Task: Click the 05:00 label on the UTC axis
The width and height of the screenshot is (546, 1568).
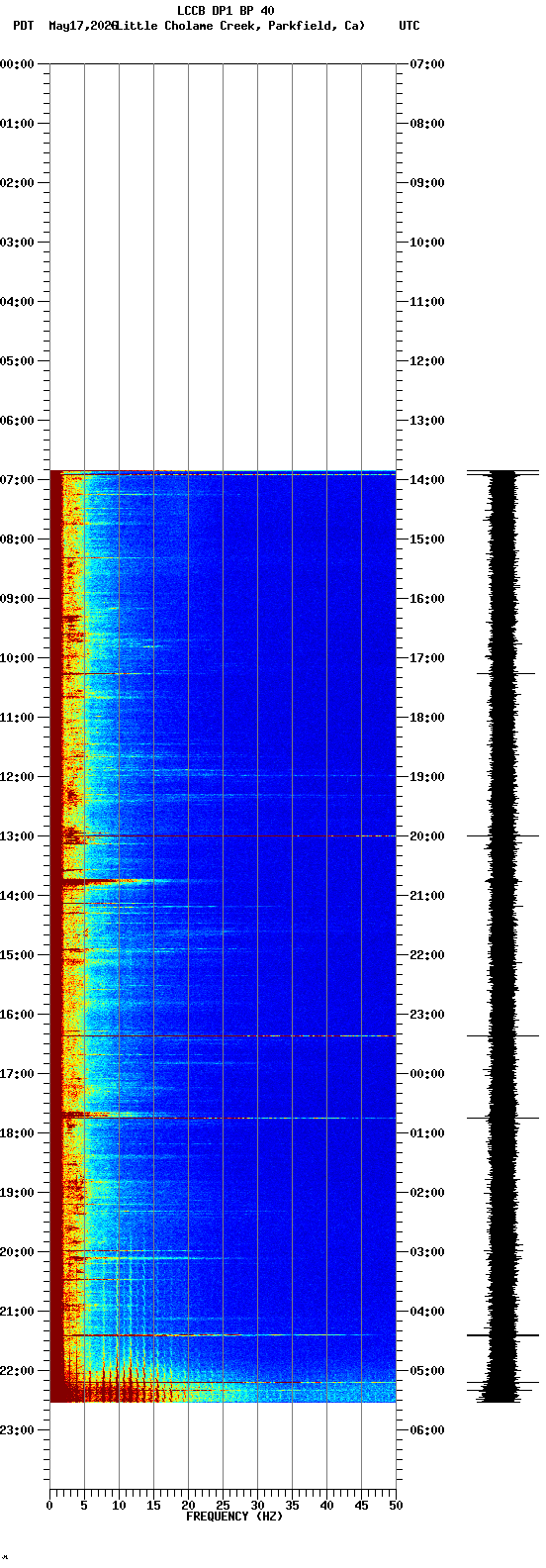Action: [x=427, y=1371]
